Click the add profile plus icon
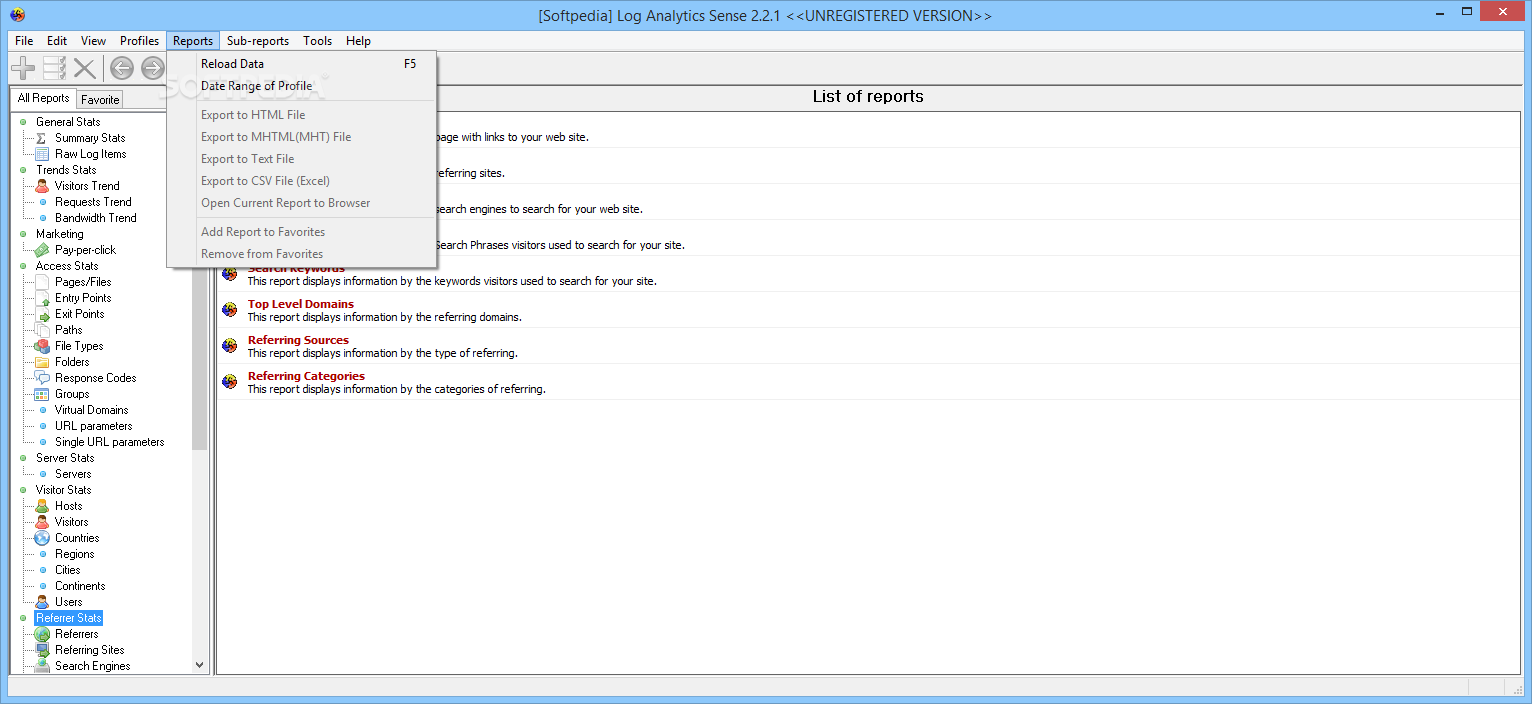 click(x=23, y=68)
